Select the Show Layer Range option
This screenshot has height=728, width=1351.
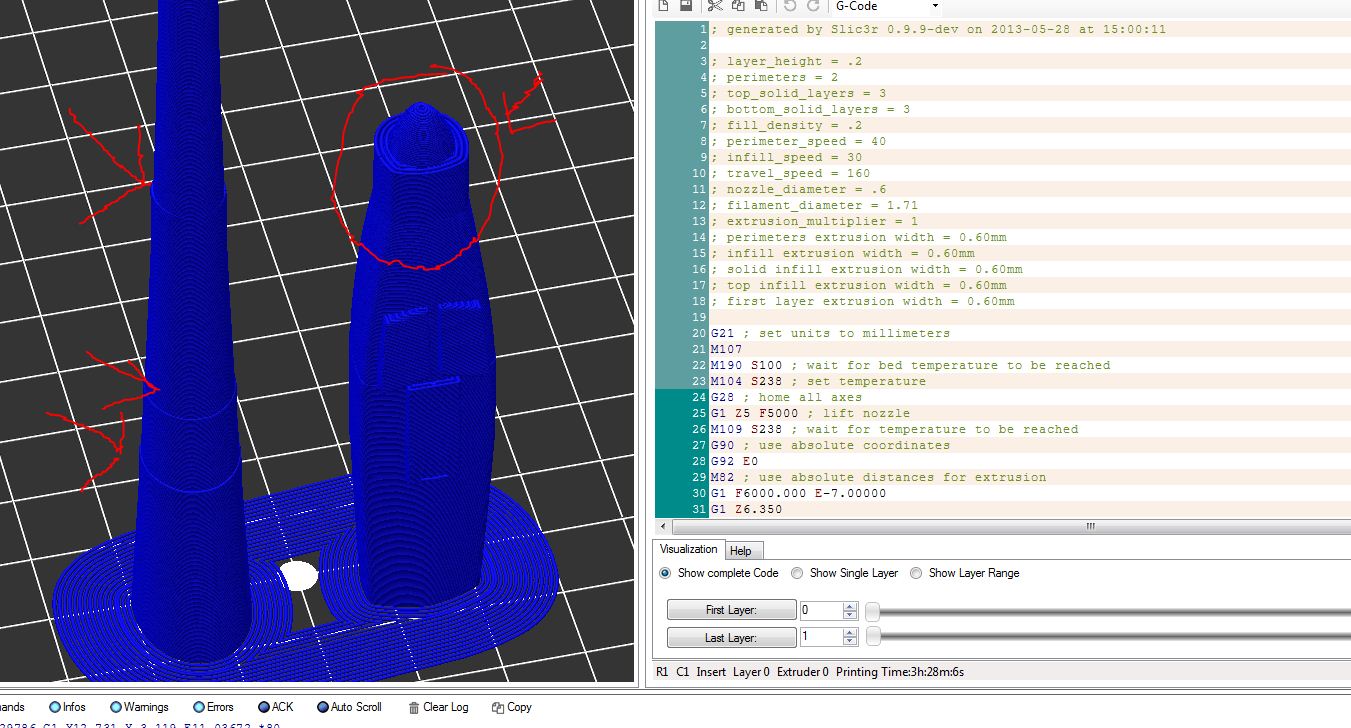[916, 573]
